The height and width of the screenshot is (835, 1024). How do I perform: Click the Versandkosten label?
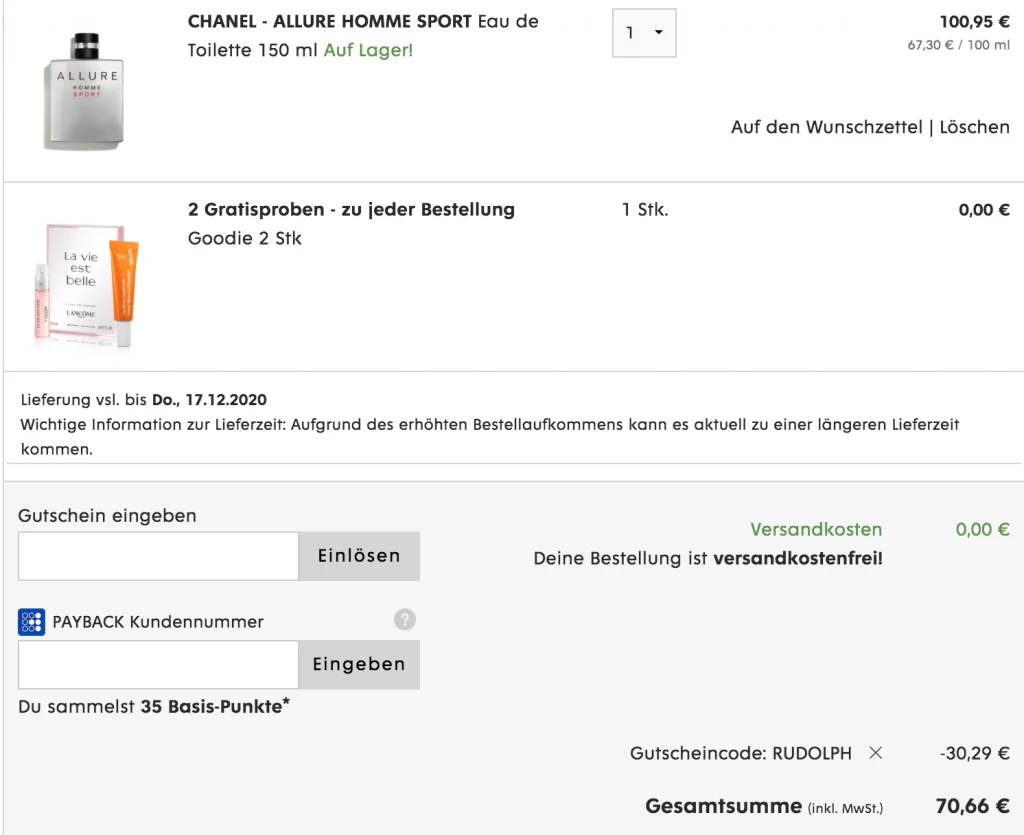coord(816,529)
